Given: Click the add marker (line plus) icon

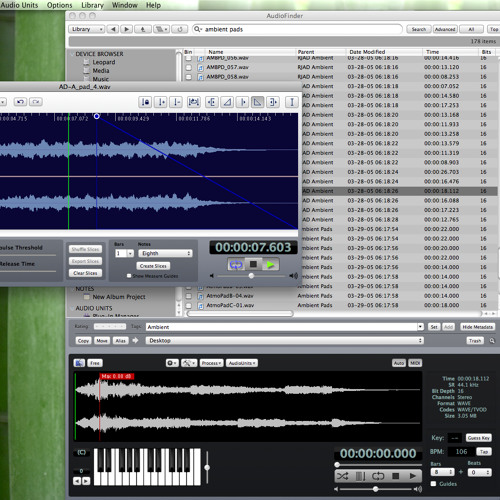Looking at the screenshot, I should (x=161, y=102).
